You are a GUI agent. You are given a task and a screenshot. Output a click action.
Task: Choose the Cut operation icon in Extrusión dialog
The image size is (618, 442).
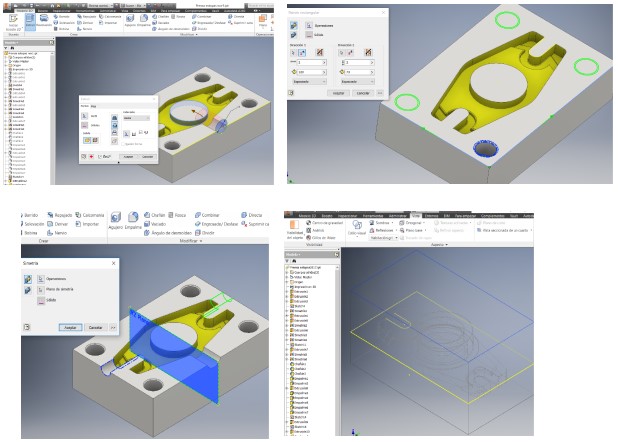tap(115, 125)
